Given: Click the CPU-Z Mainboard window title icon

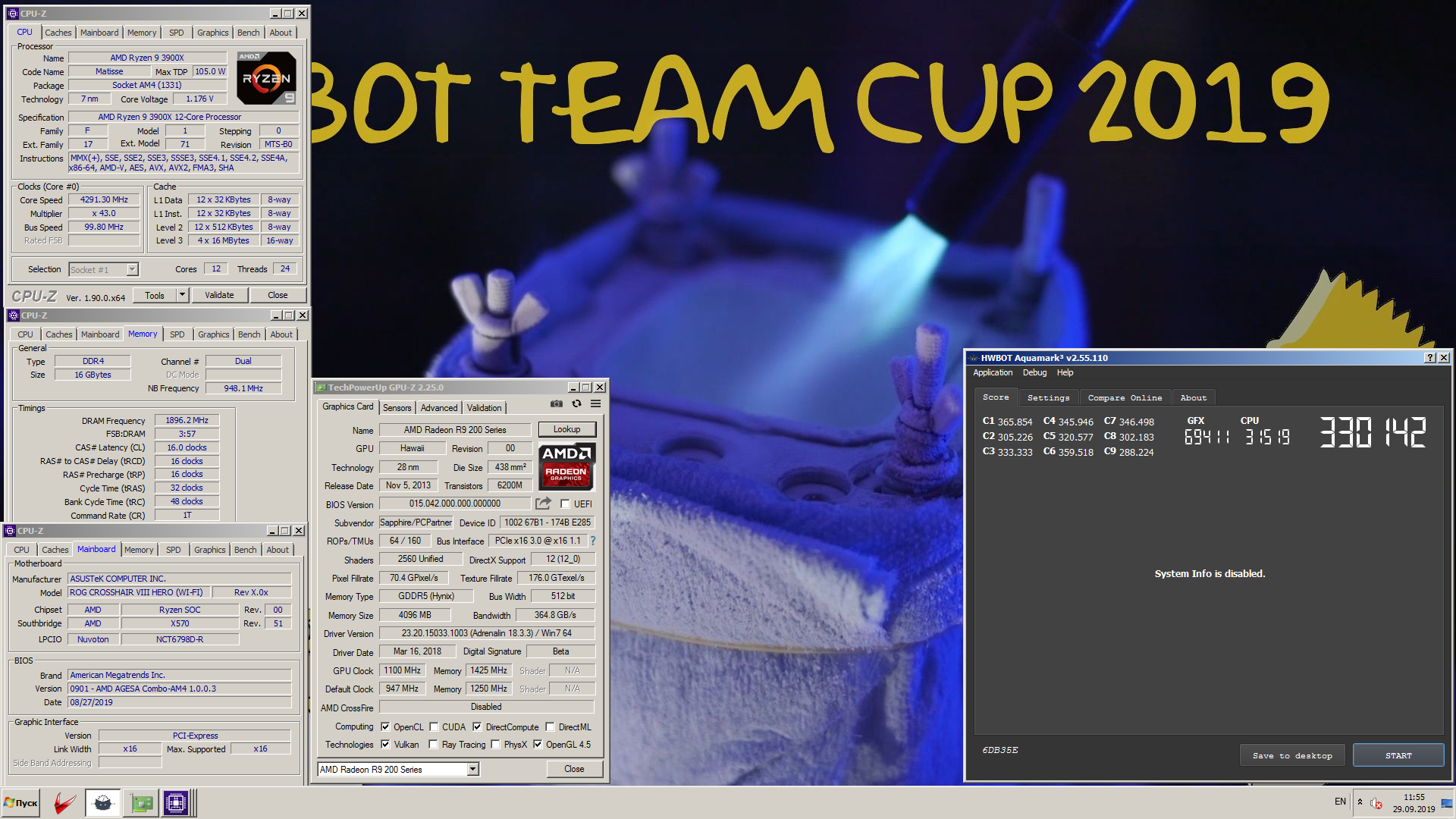Looking at the screenshot, I should (x=10, y=531).
